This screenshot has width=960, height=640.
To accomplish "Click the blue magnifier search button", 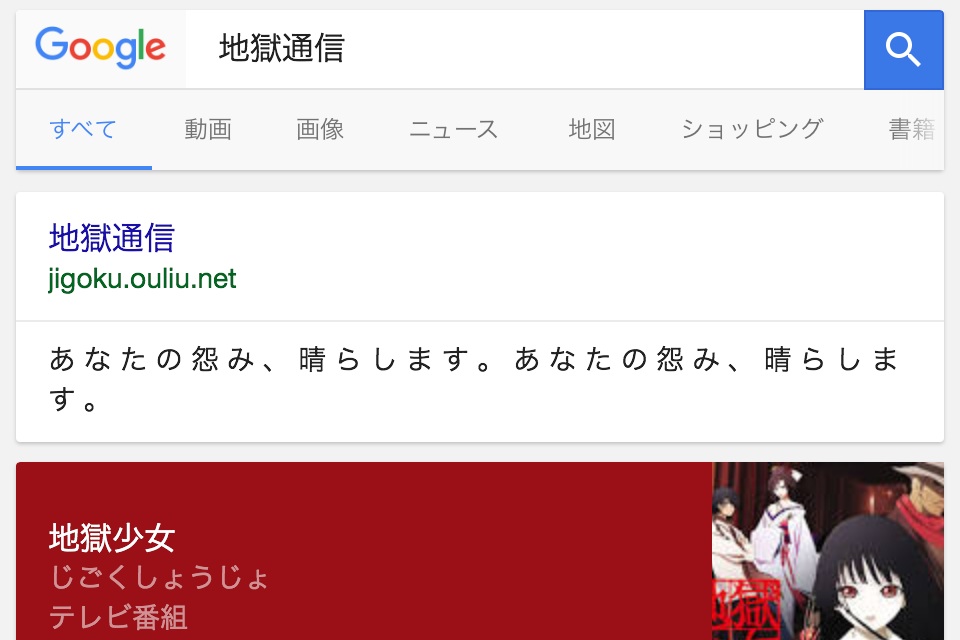I will tap(904, 50).
